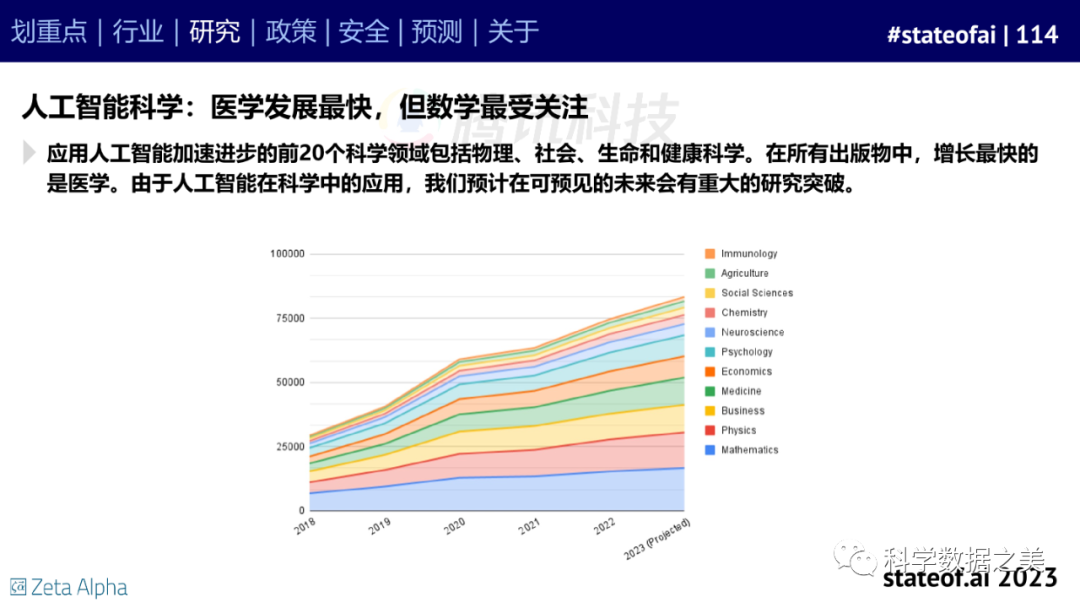Click the Zeta Alpha logo icon
This screenshot has width=1080, height=608.
pyautogui.click(x=18, y=587)
